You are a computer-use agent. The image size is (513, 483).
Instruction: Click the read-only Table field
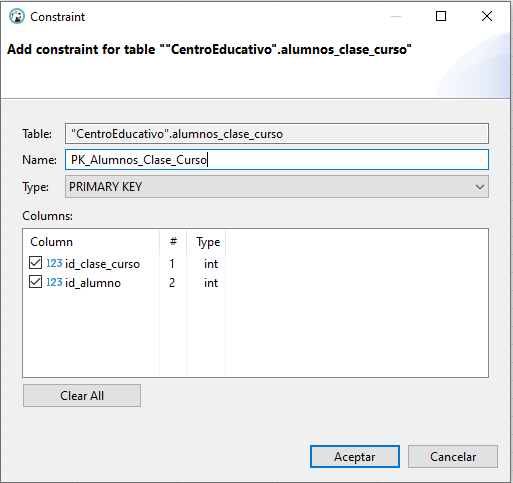coord(277,134)
